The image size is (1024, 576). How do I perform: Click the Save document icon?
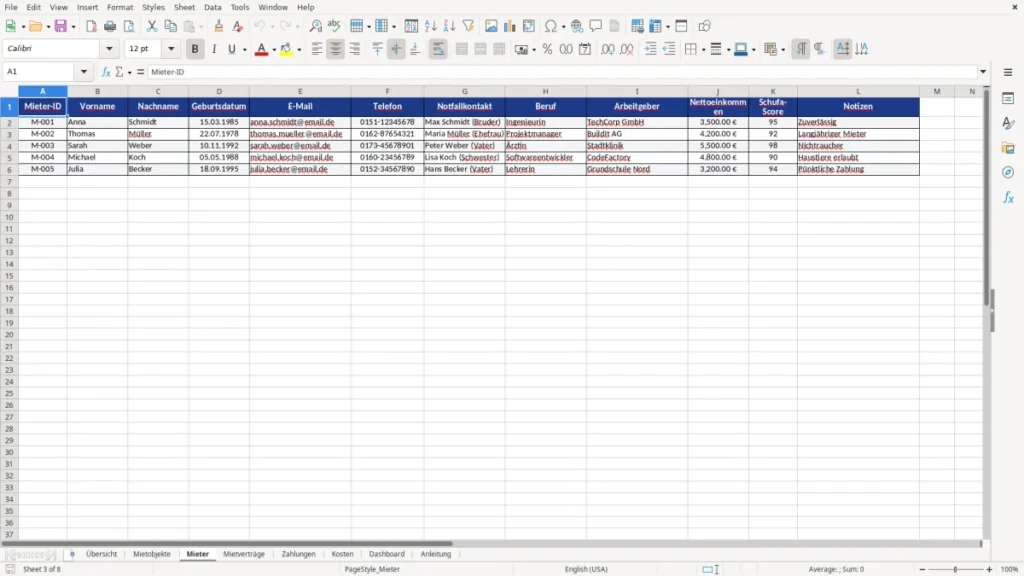(x=61, y=26)
